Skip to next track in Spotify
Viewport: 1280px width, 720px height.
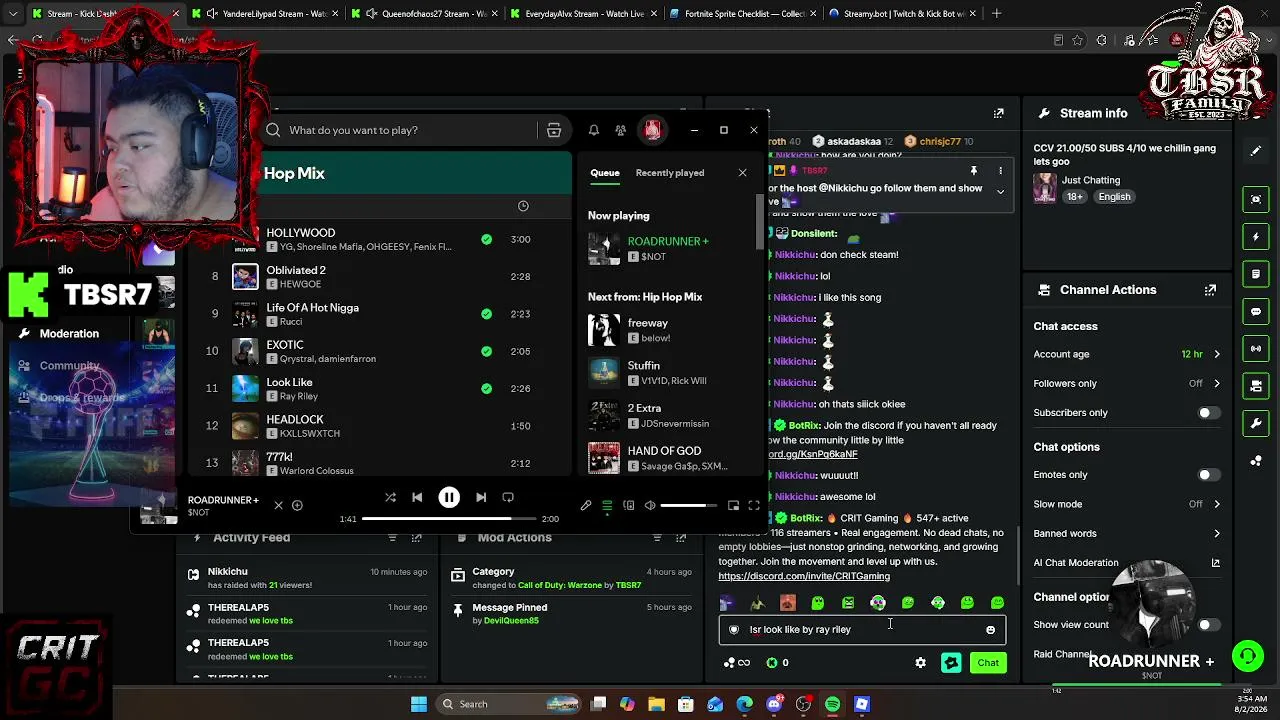(481, 497)
